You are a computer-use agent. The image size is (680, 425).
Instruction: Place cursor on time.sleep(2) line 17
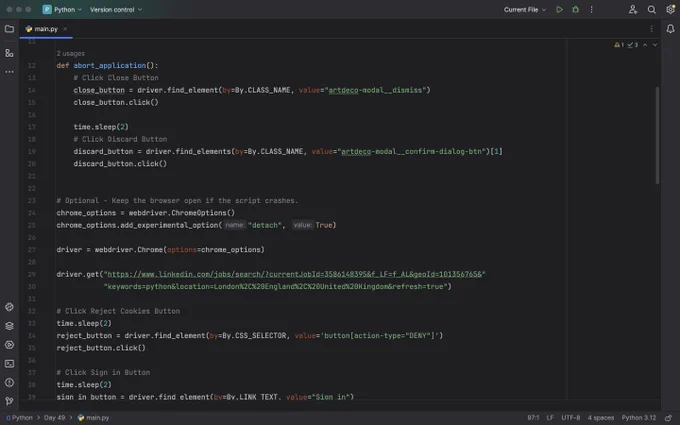[101, 127]
